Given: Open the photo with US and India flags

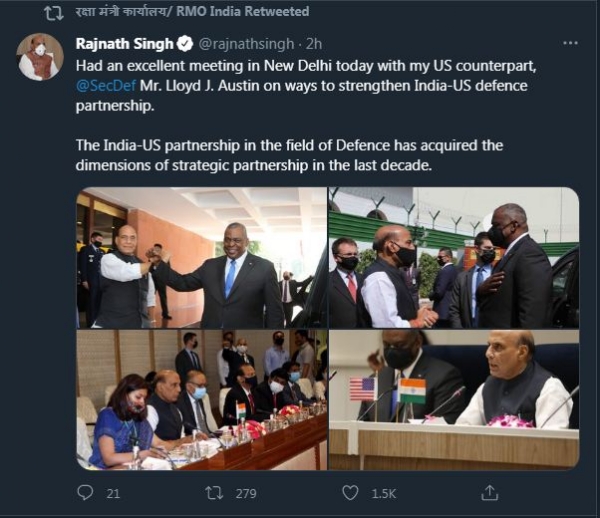Looking at the screenshot, I should pos(454,400).
